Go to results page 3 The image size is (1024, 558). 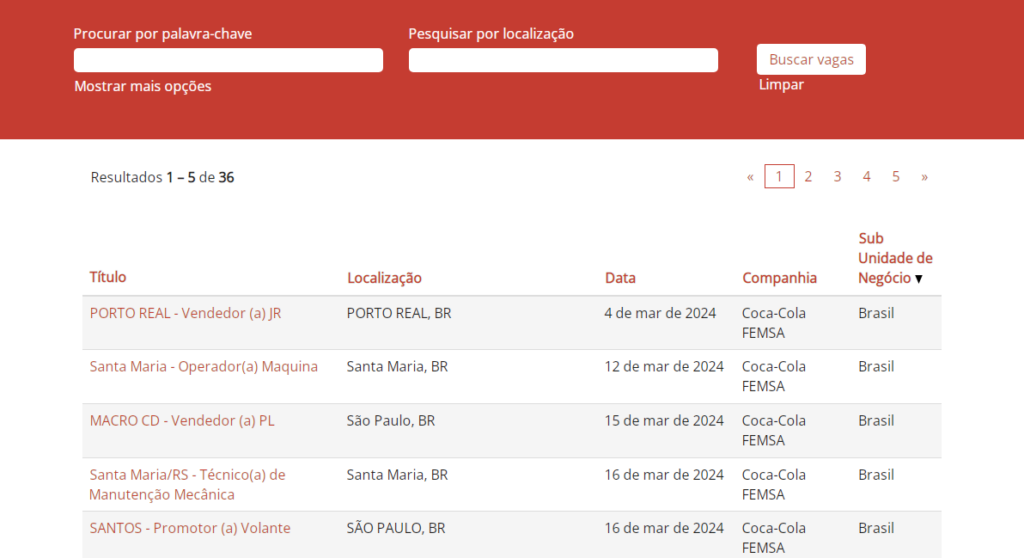pos(837,176)
